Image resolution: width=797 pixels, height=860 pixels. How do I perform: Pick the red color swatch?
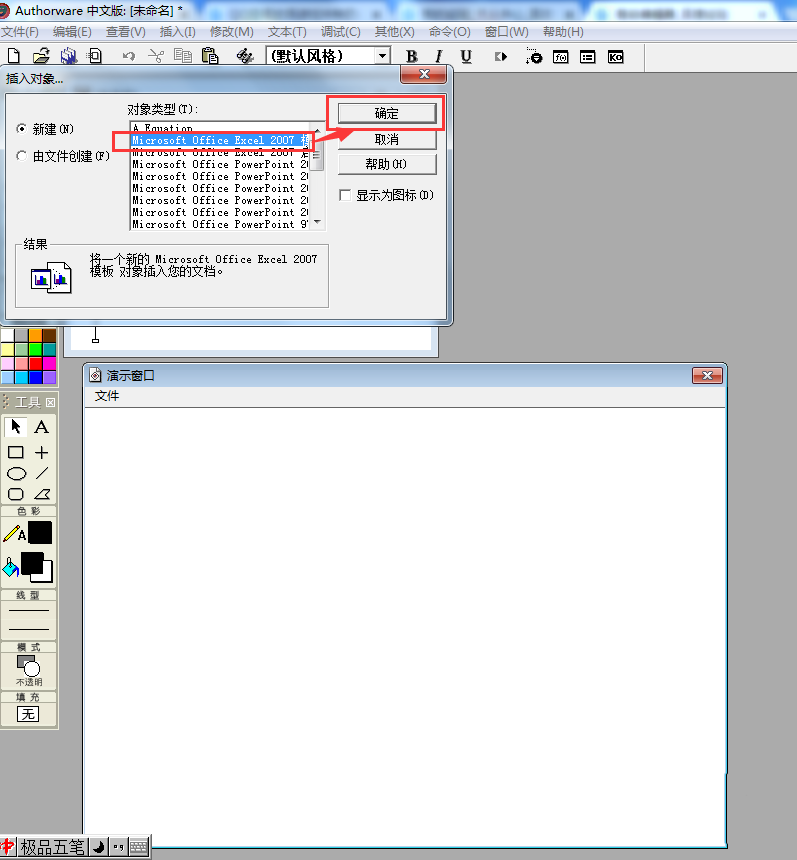[36, 363]
